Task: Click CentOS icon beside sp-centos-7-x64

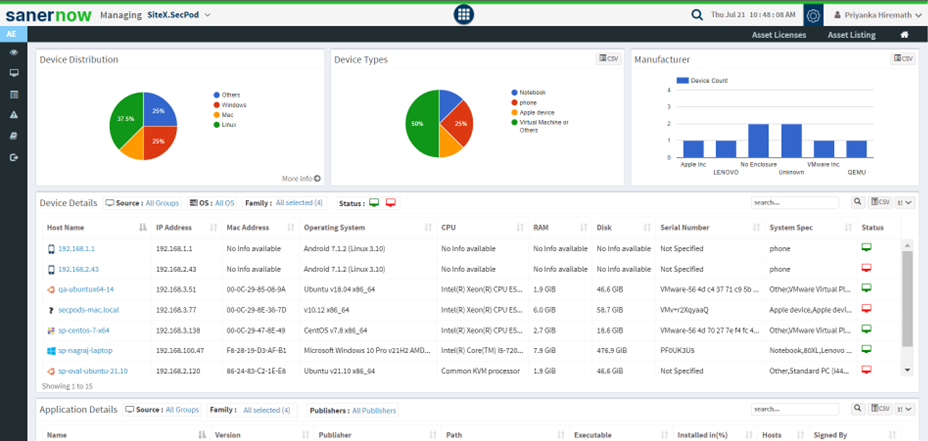Action: 51,330
